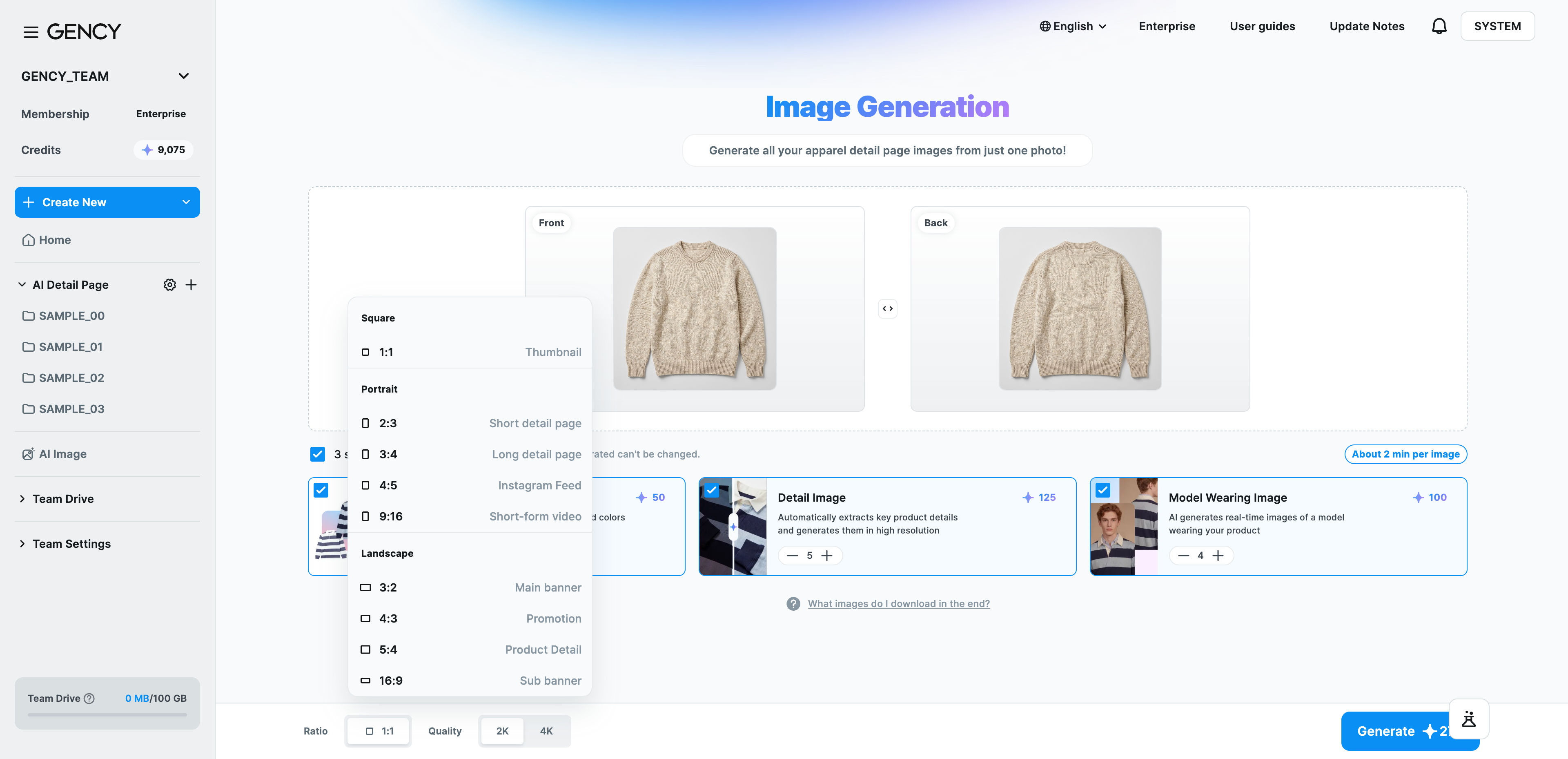Open 'What images do I download' link
1568x759 pixels.
[x=898, y=604]
